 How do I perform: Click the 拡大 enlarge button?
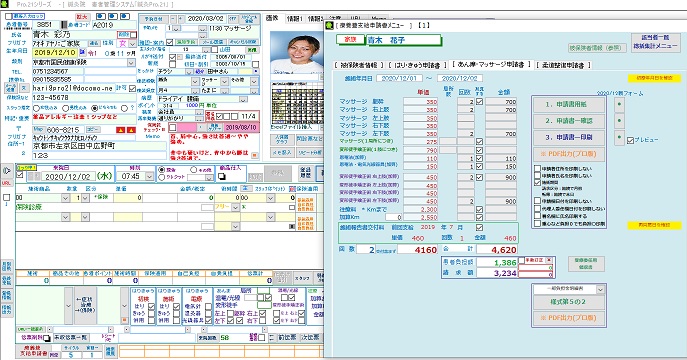(x=82, y=17)
